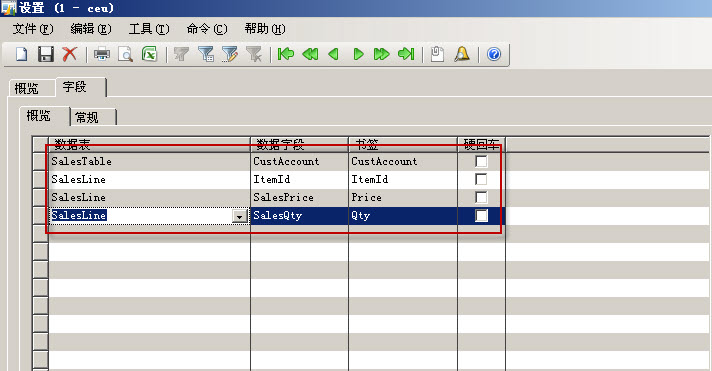Click the SalesPrice data field cell
The height and width of the screenshot is (371, 712).
point(299,198)
